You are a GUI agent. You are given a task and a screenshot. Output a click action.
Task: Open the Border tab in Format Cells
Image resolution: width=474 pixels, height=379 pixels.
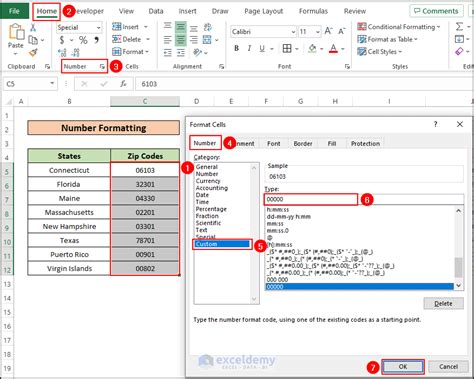303,143
